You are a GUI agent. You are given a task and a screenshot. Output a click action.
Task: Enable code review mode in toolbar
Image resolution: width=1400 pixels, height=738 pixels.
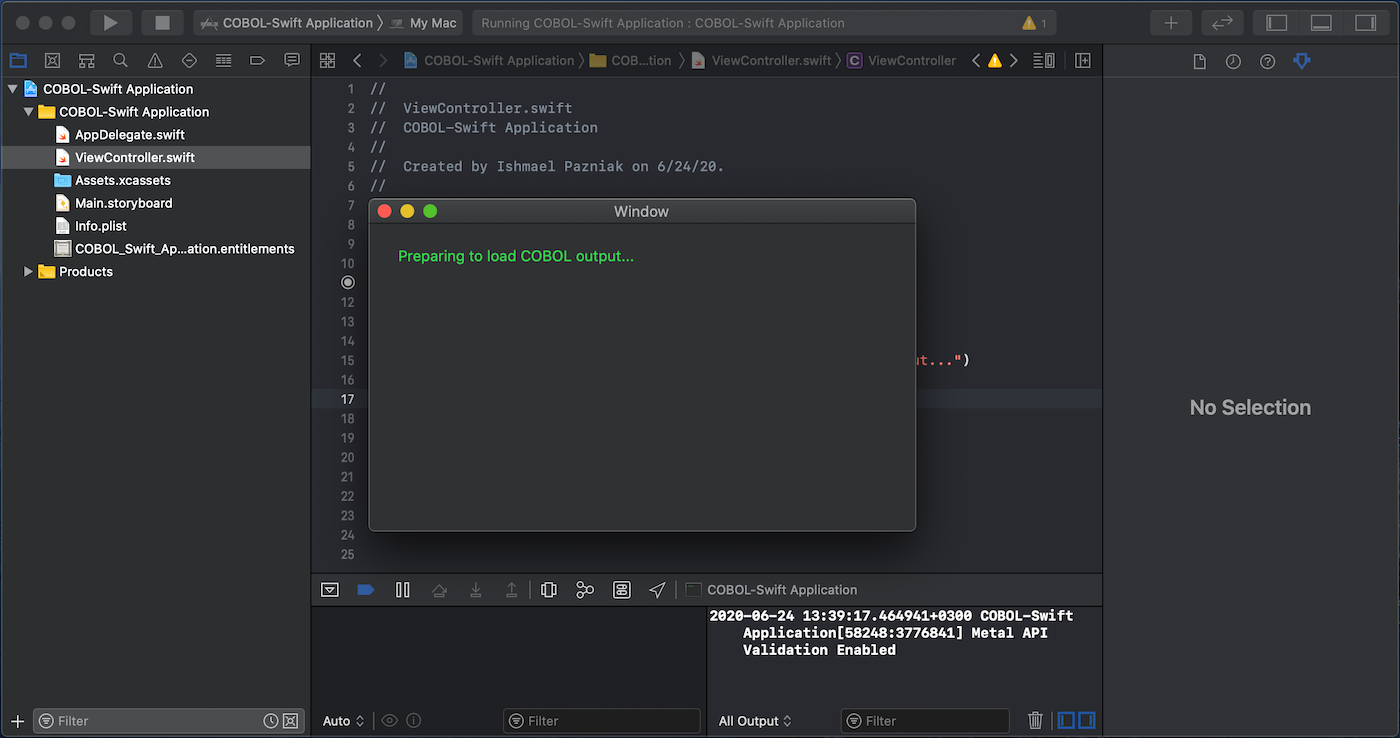1222,22
